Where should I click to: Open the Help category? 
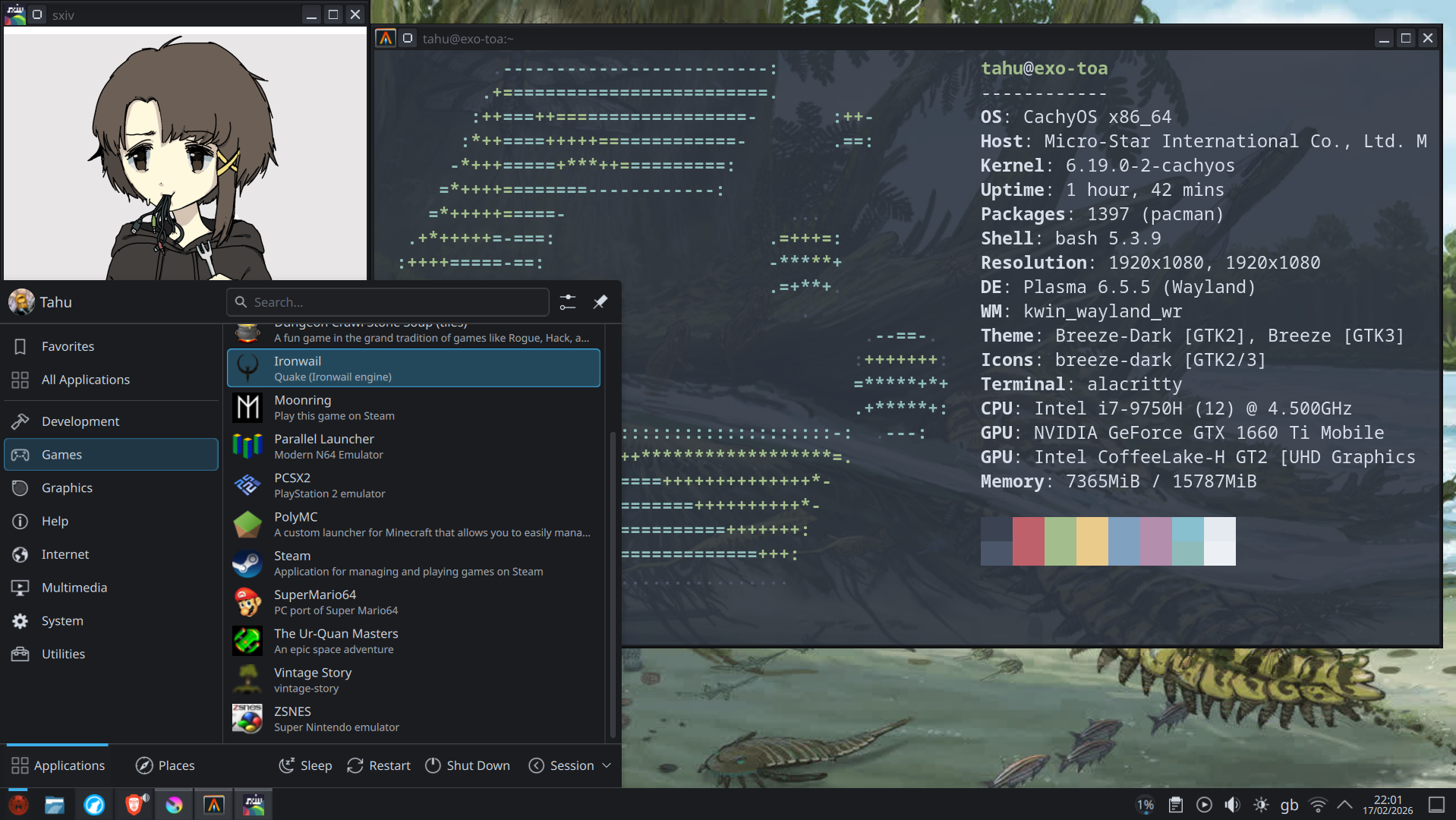pos(111,521)
